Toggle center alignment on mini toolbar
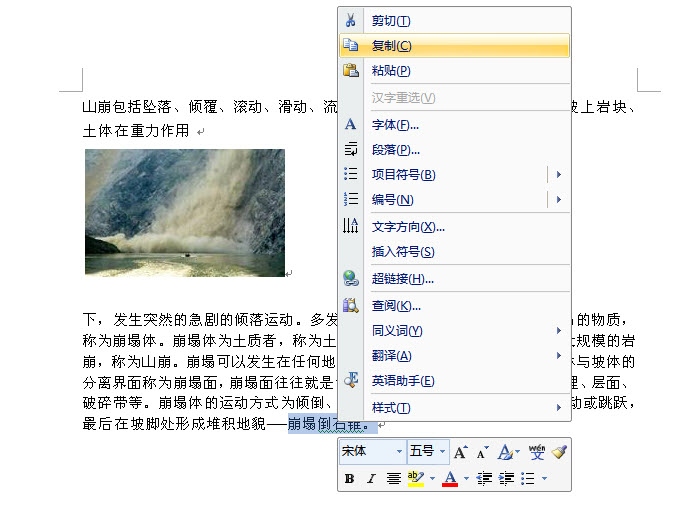The width and height of the screenshot is (688, 515). click(394, 479)
